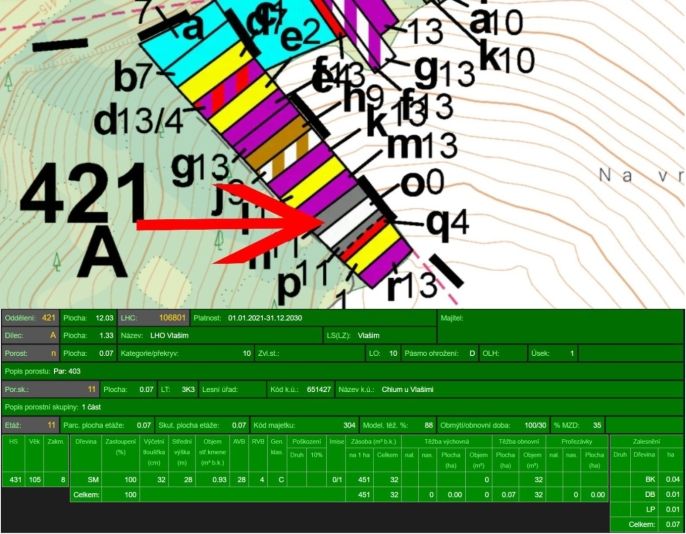
Task: Click the large division number 421 on map
Action: [x=83, y=193]
